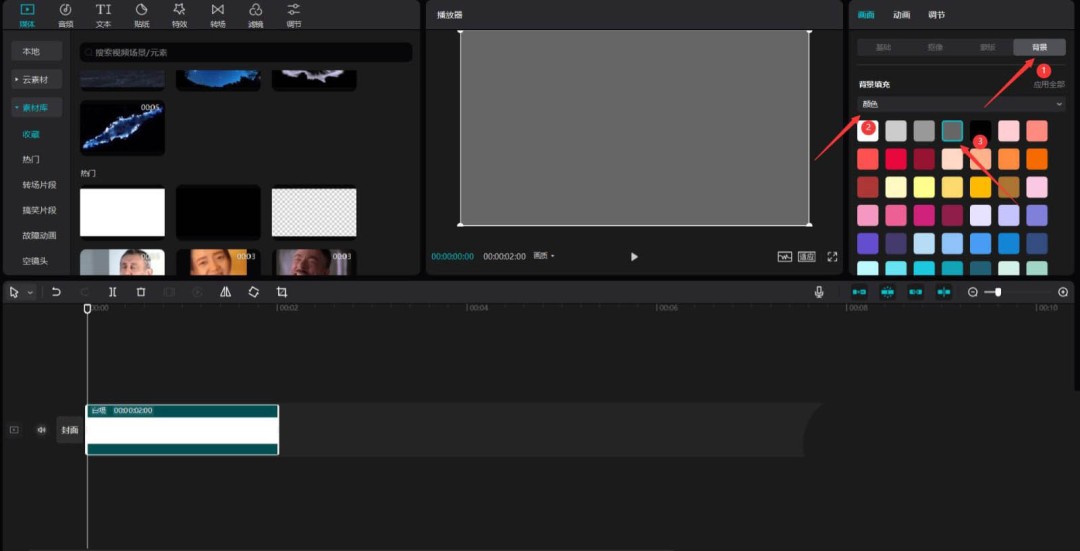Enter fullscreen preview in the player

click(832, 257)
